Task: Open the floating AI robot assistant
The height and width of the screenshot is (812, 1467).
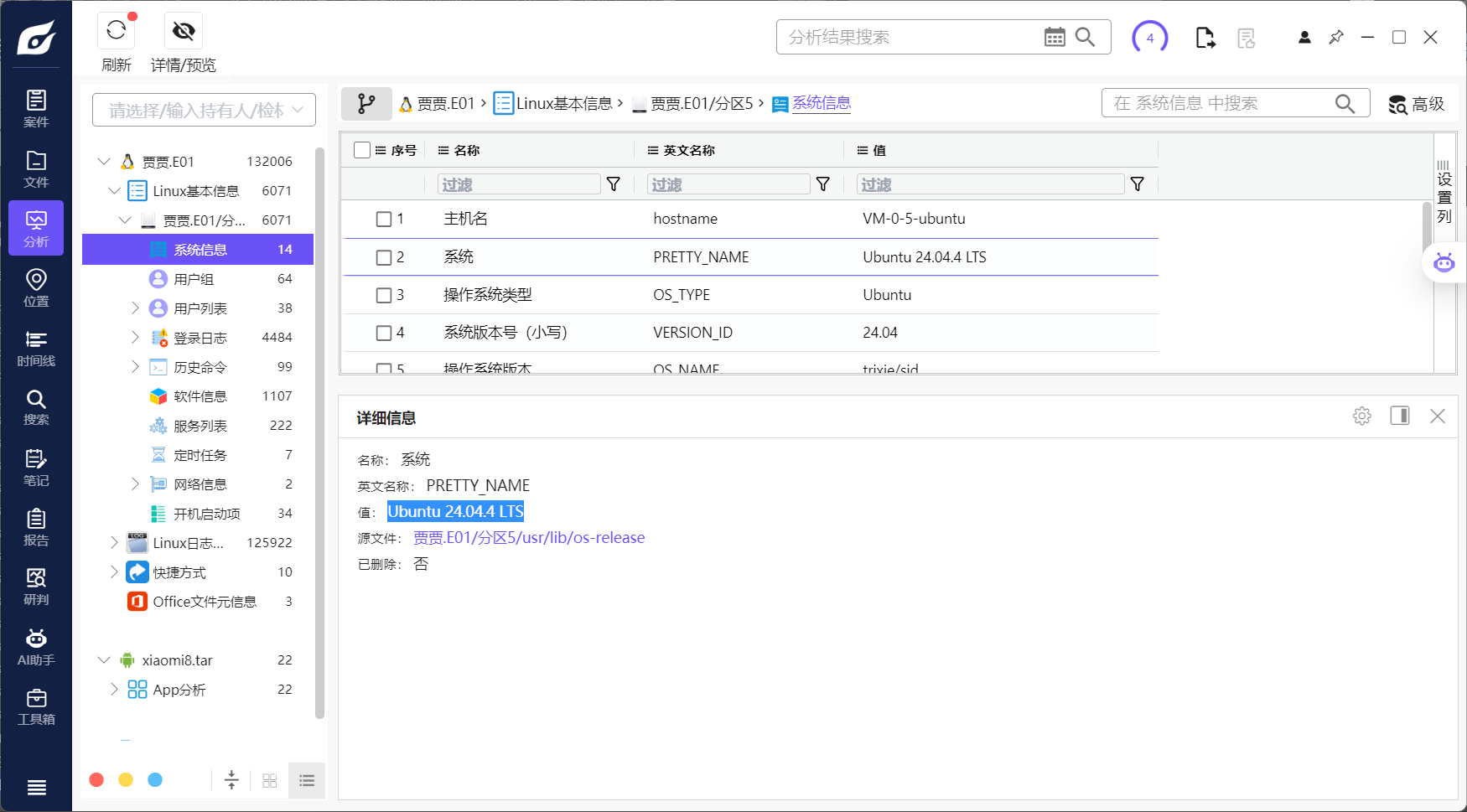Action: coord(1444,262)
